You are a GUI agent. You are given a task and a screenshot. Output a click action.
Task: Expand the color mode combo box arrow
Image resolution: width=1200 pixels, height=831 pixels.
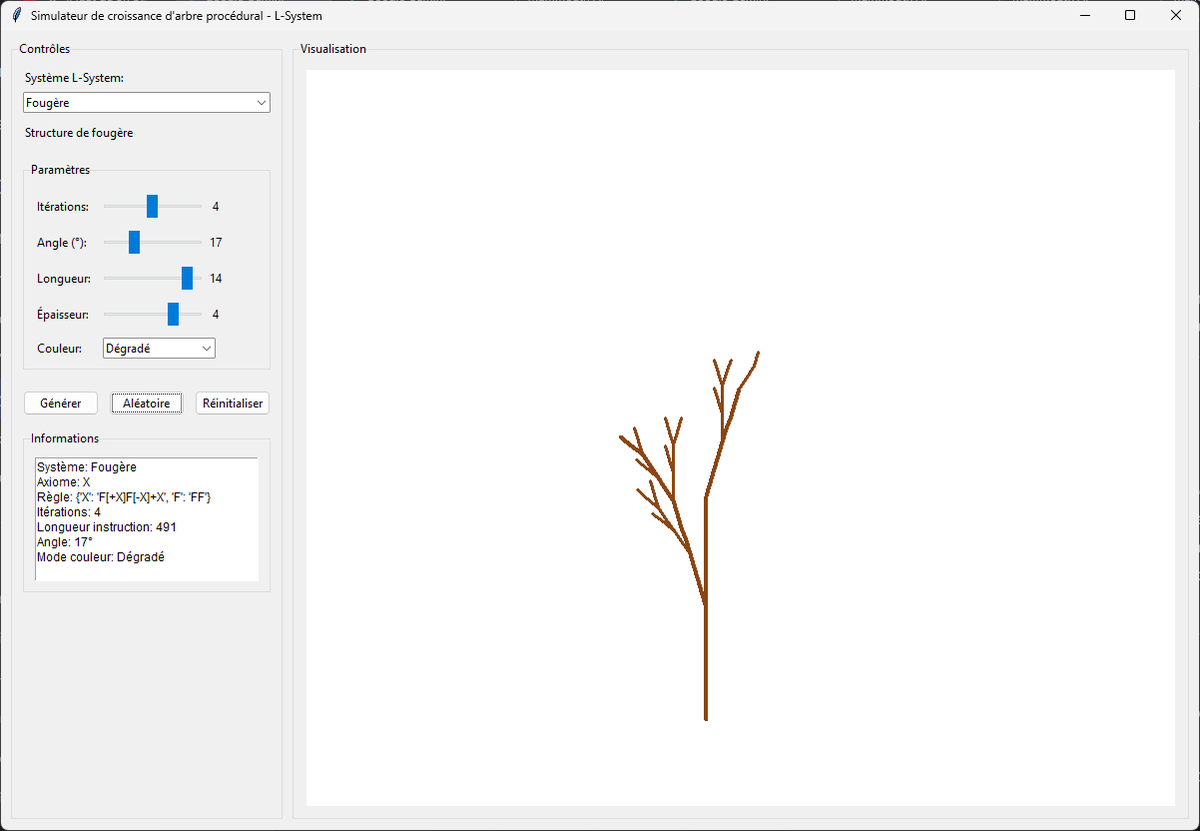point(207,348)
